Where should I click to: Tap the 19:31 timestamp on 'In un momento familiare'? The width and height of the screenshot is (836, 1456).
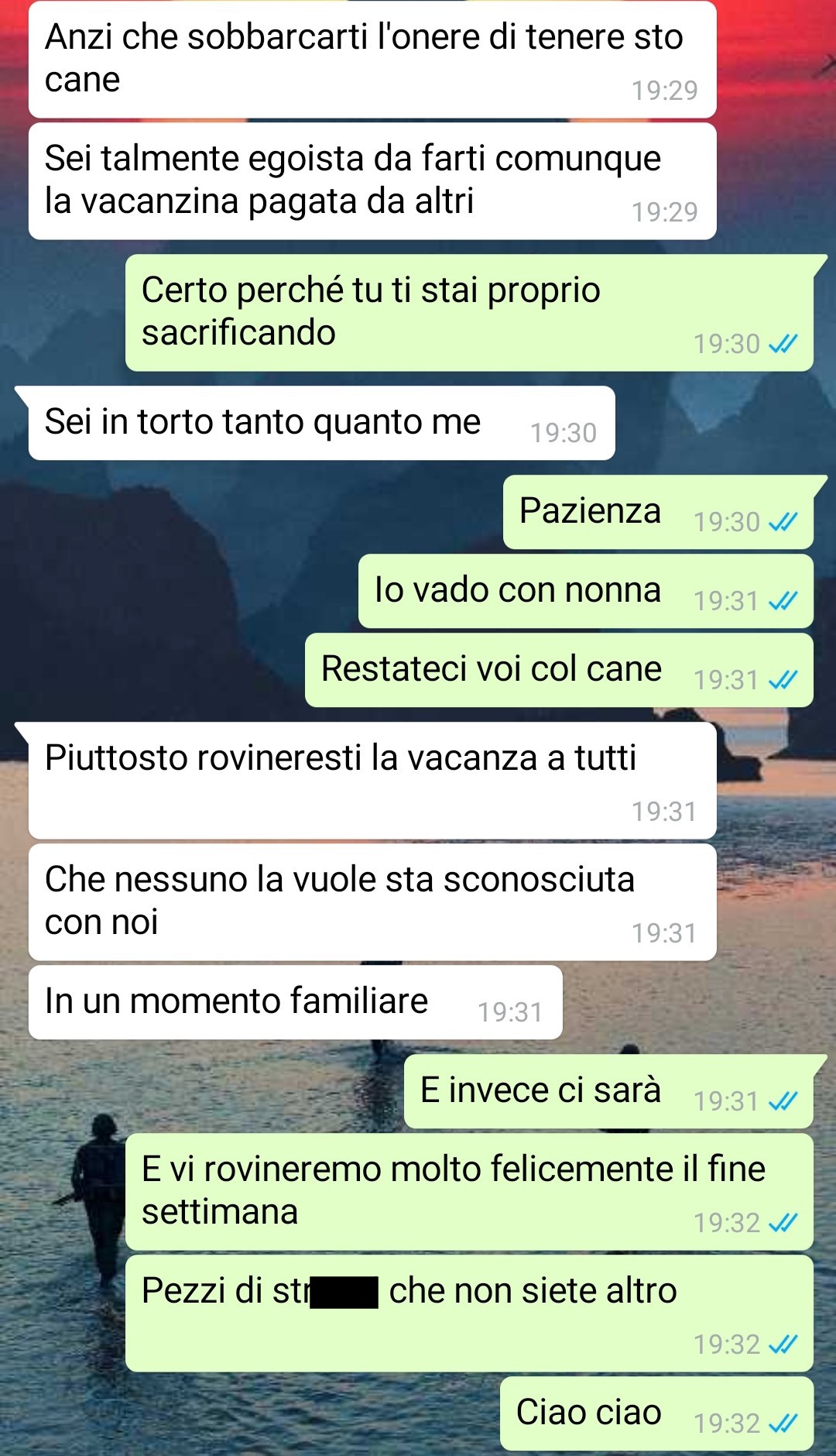[x=510, y=1012]
